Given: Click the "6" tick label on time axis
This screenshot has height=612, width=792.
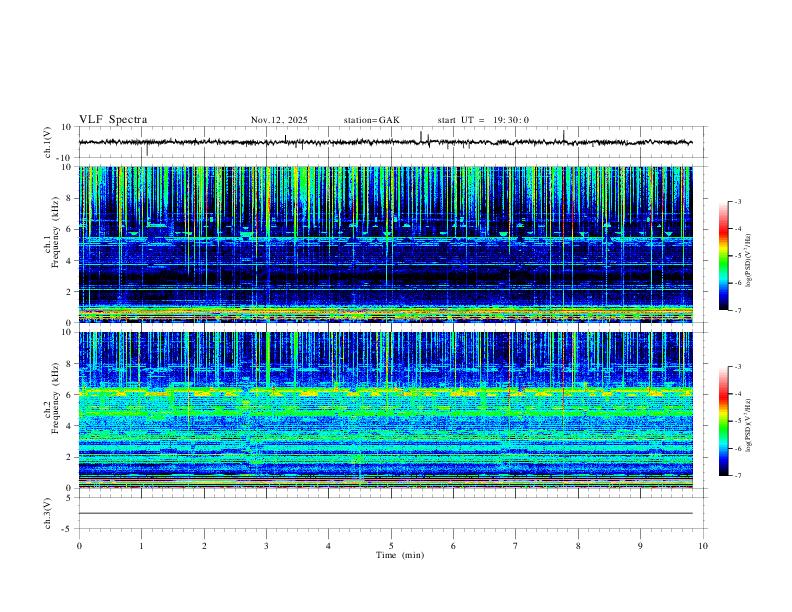Looking at the screenshot, I should point(453,546).
